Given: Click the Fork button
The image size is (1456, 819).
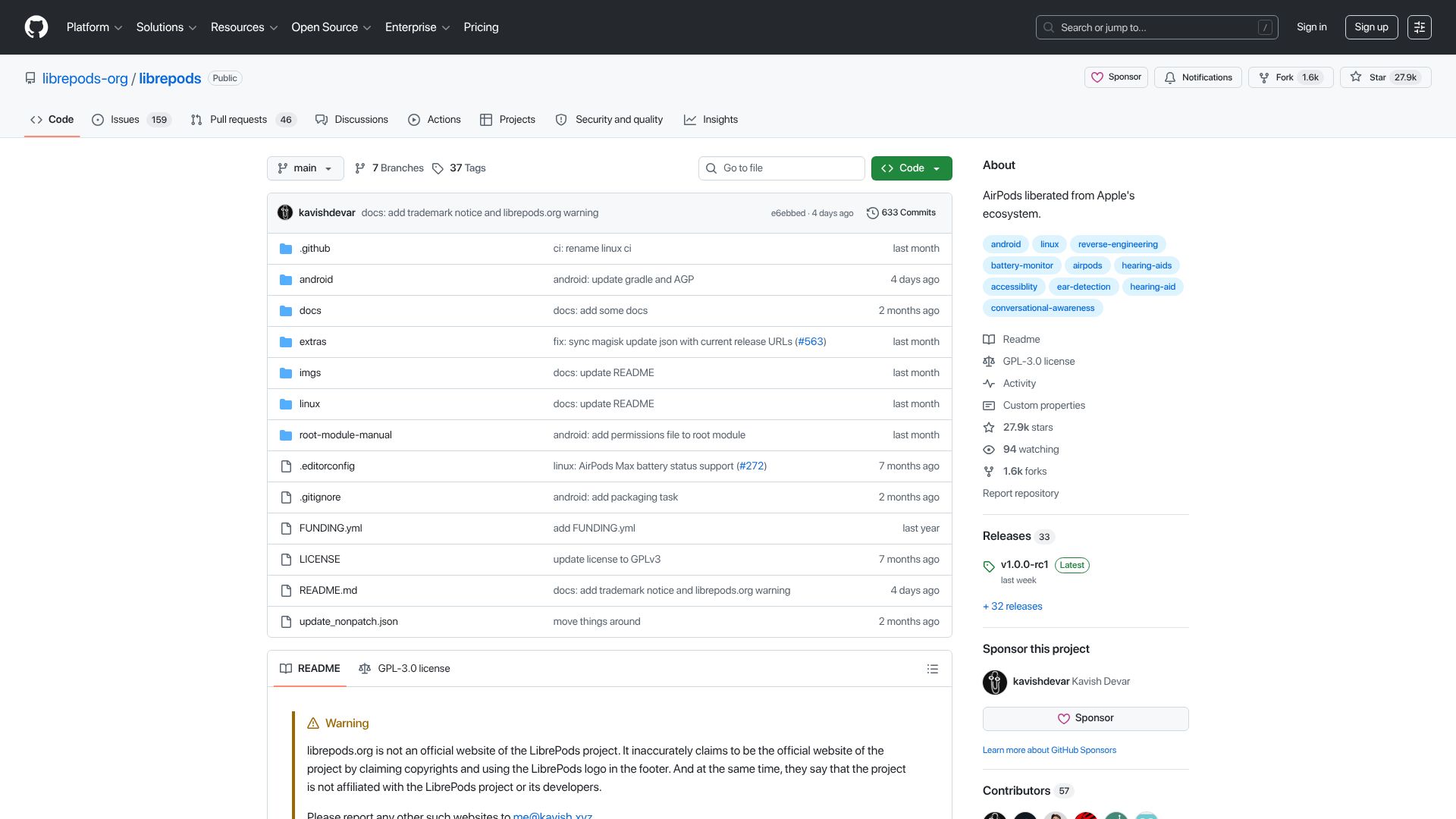Looking at the screenshot, I should coord(1291,77).
